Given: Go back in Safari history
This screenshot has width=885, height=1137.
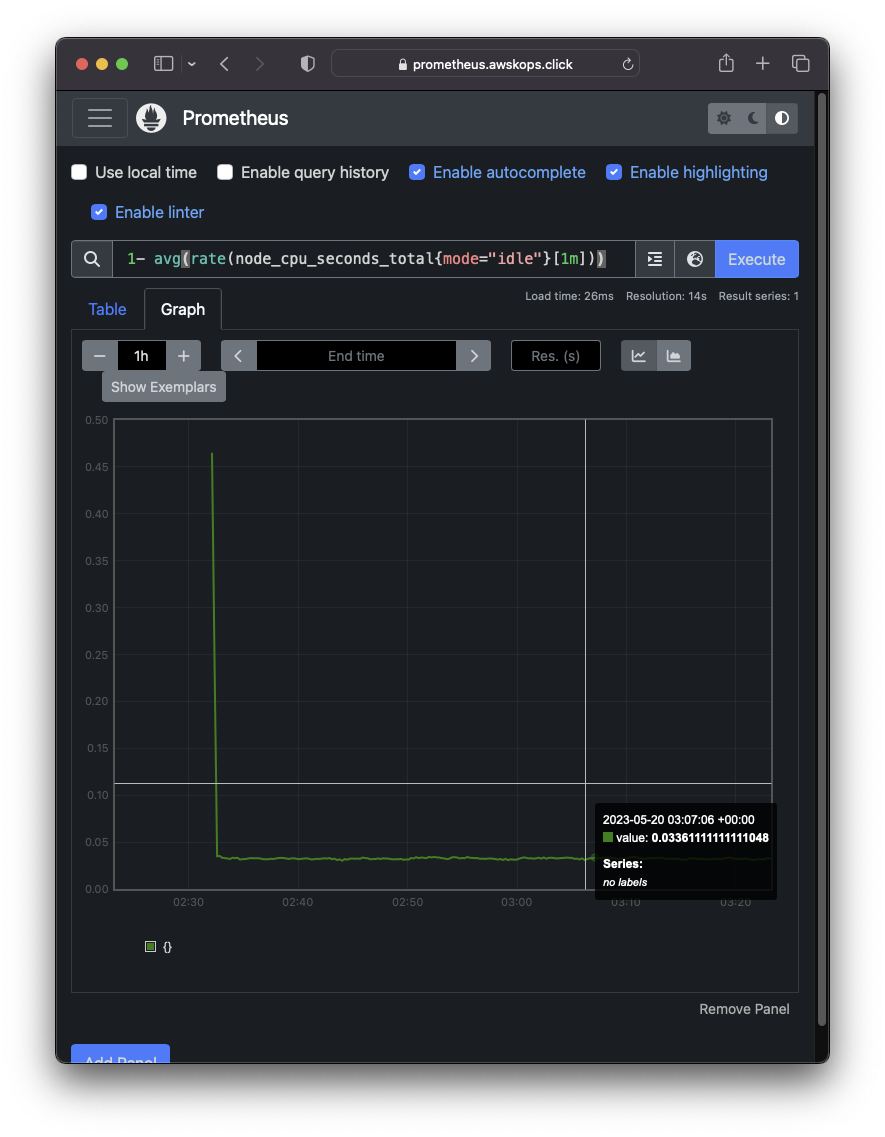Looking at the screenshot, I should click(225, 64).
